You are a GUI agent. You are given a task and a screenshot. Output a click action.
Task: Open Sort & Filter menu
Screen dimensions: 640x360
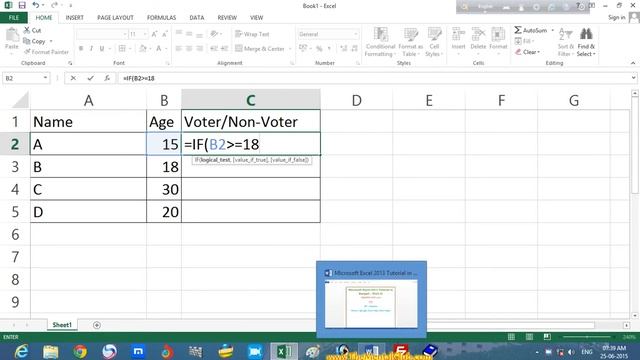coord(566,42)
